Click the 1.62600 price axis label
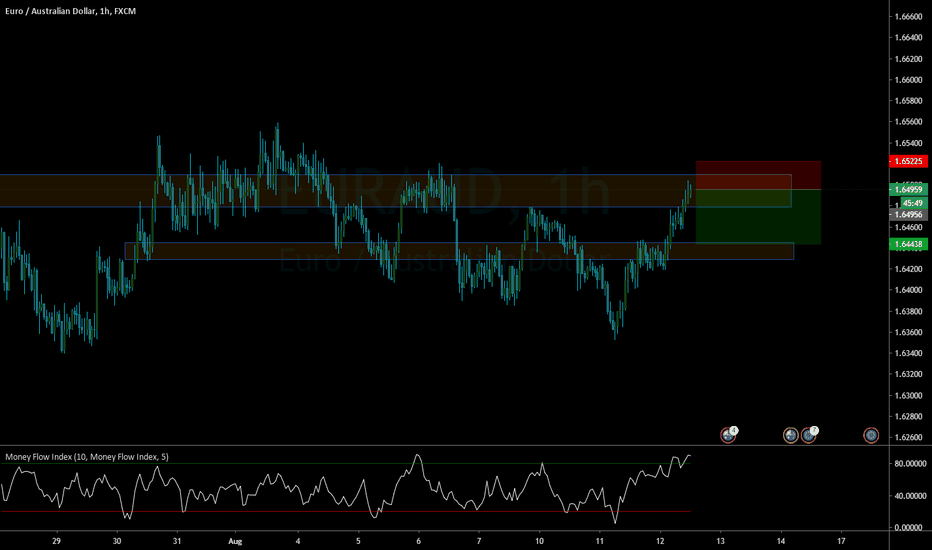Viewport: 932px width, 550px height. click(908, 438)
